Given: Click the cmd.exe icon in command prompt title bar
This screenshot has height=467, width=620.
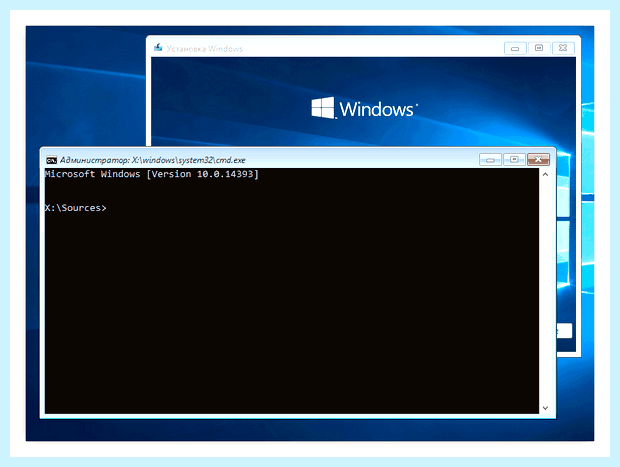Looking at the screenshot, I should tap(51, 160).
